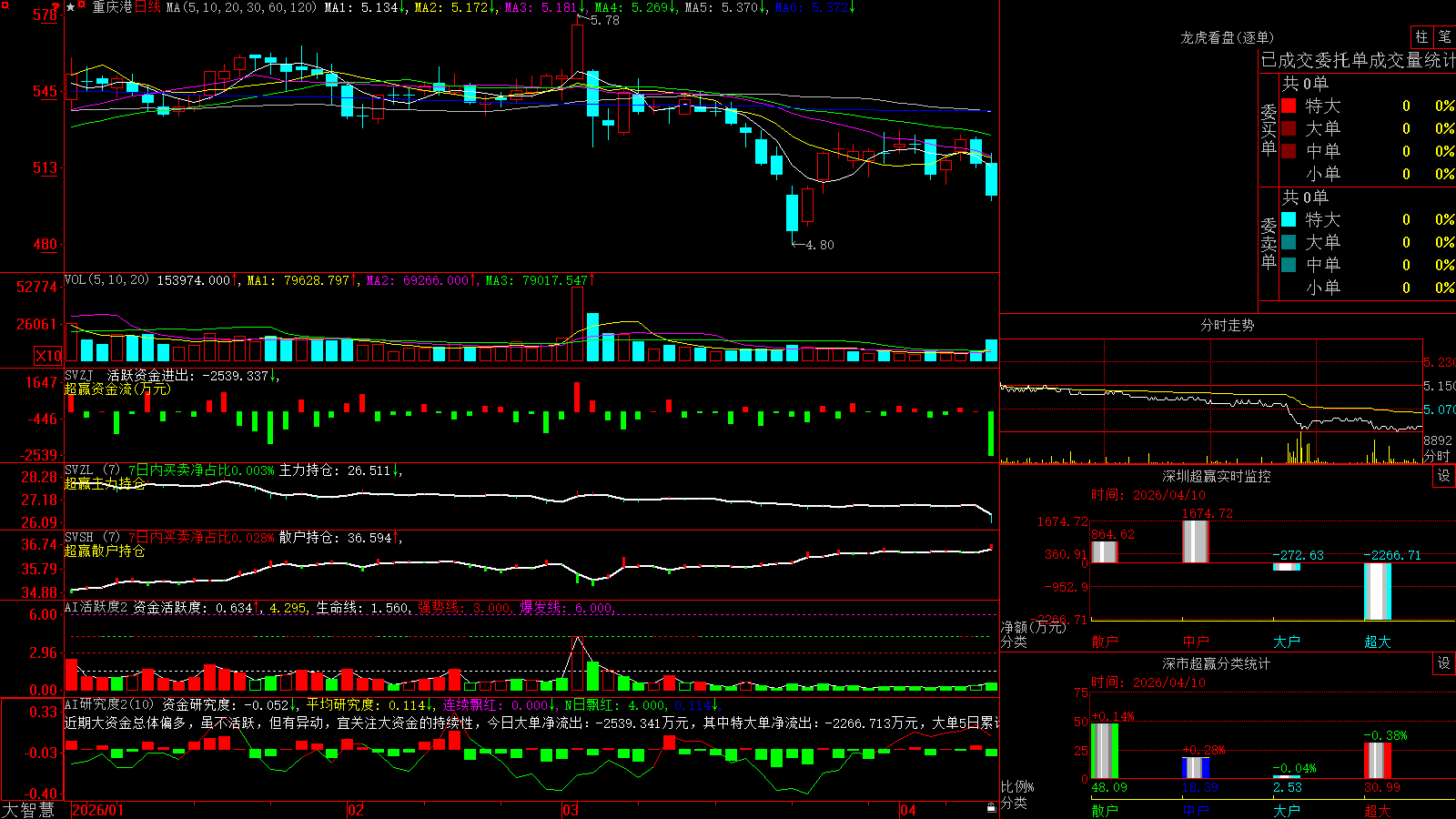Viewport: 1456px width, 819px height.
Task: Open 设 settings for 深市超赢分类统计
Action: tap(1444, 663)
